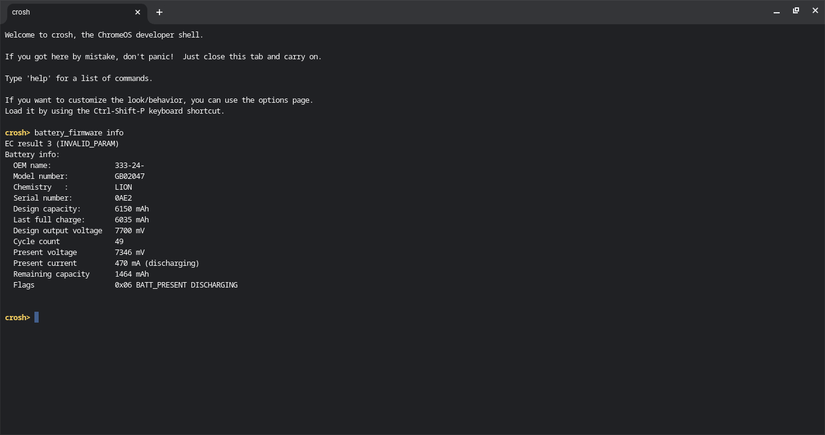Screen dimensions: 825x435
Task: Click the last full charge 6035 mAh value
Action: click(132, 220)
